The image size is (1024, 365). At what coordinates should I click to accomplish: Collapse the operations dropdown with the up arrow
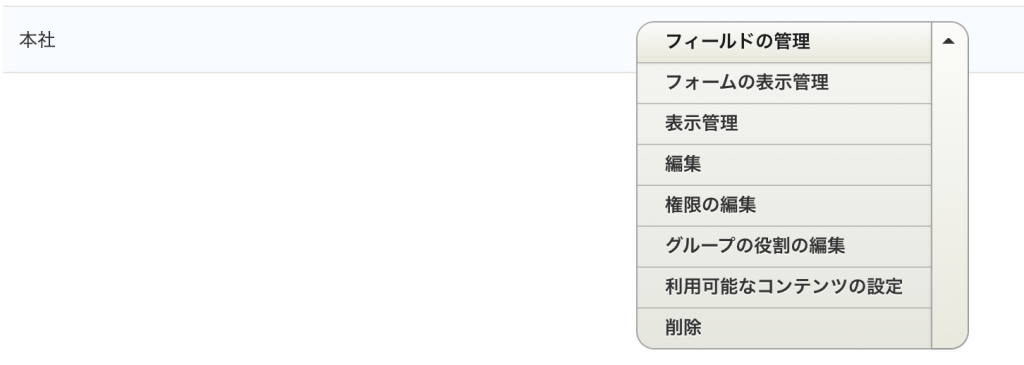(949, 41)
